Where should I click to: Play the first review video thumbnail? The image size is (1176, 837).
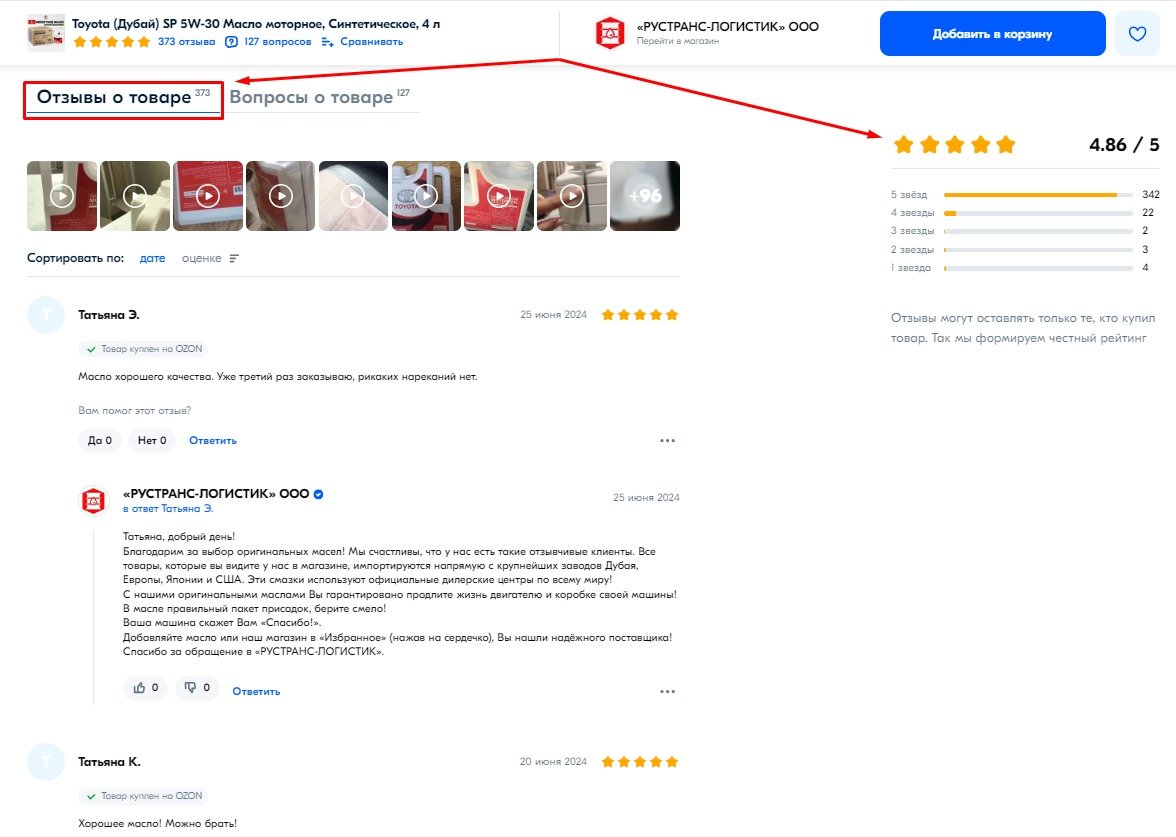(62, 196)
